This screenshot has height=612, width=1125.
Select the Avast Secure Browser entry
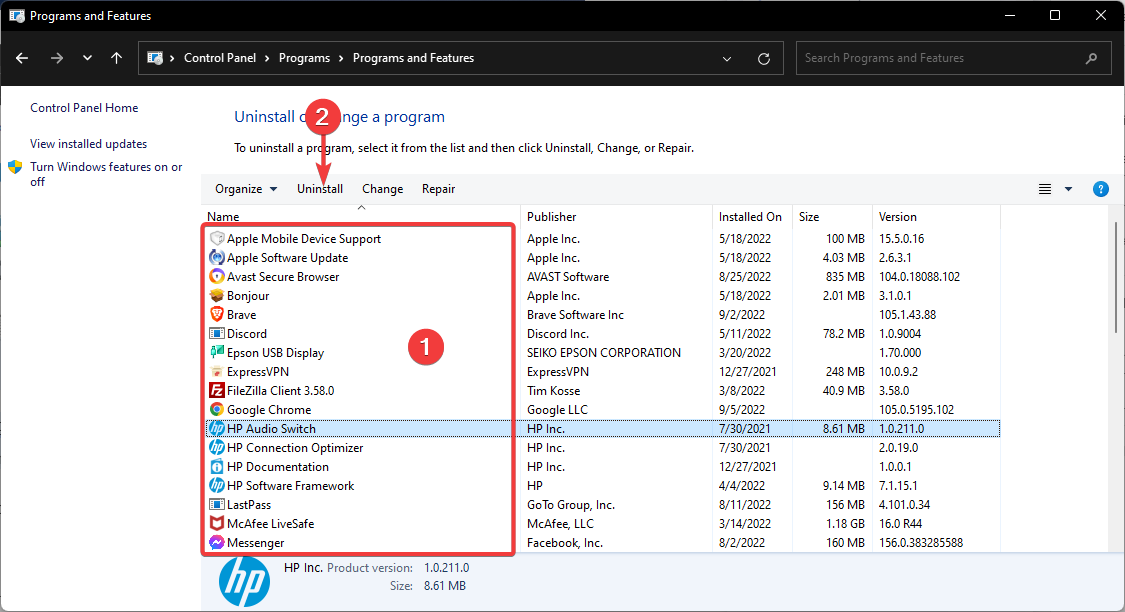point(283,277)
